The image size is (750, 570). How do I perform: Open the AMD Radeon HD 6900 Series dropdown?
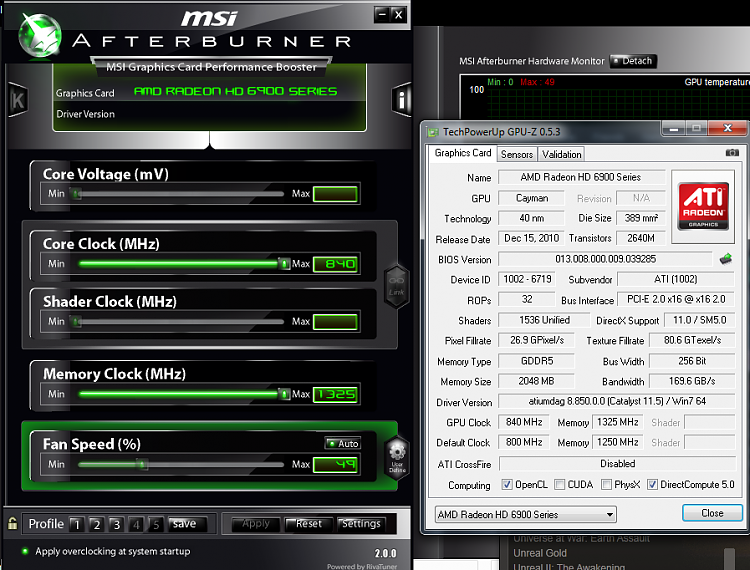(x=526, y=515)
